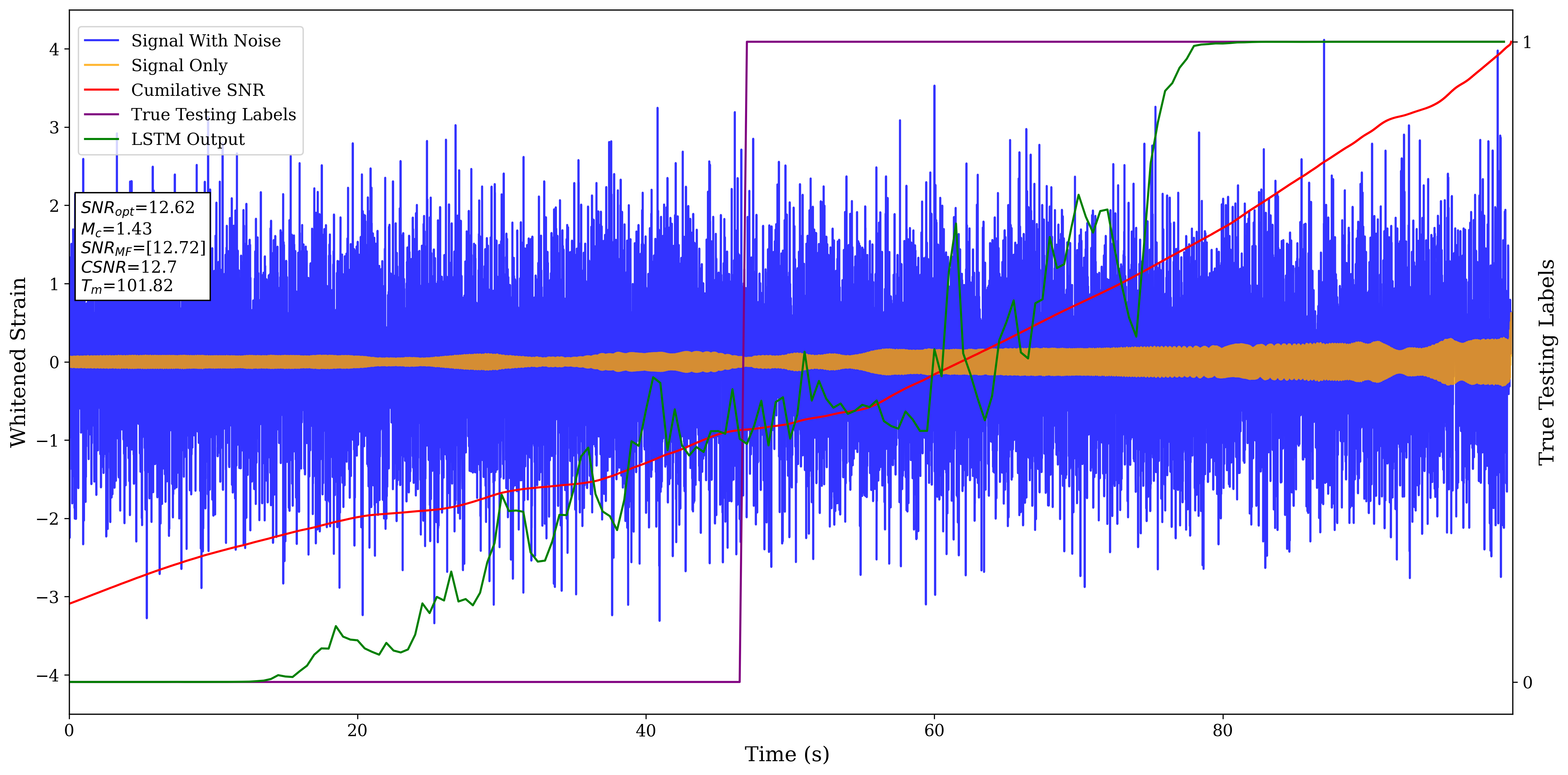Click the y-axis tick label 3
The image size is (1568, 775).
[54, 127]
